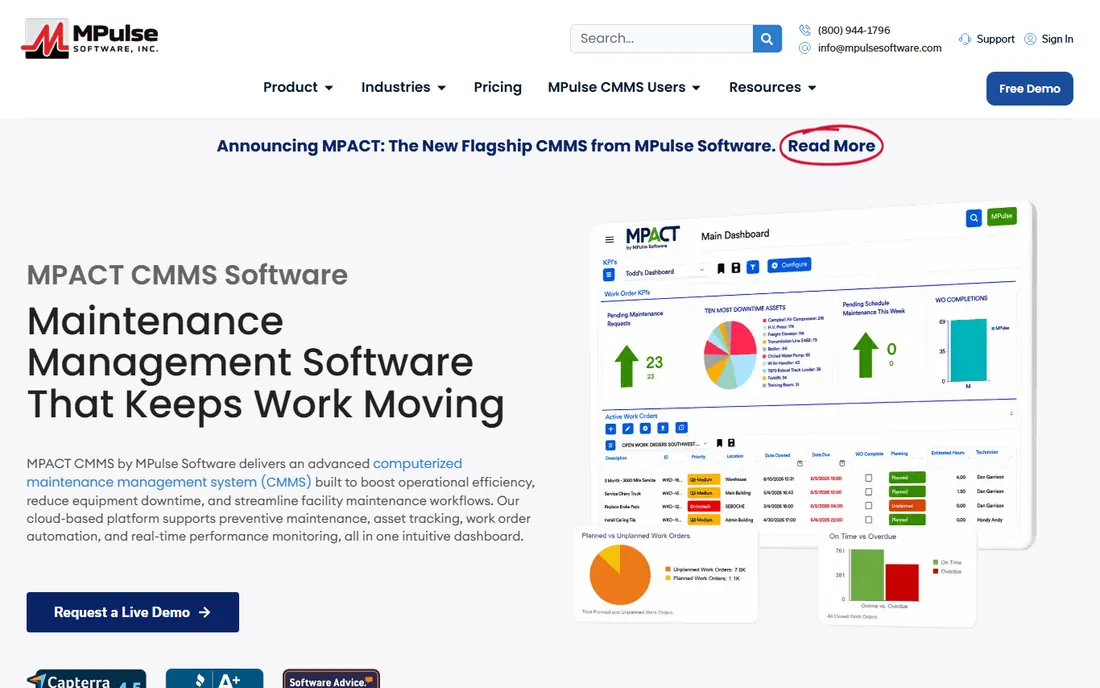Click Sign In
The width and height of the screenshot is (1100, 688).
click(x=1057, y=39)
